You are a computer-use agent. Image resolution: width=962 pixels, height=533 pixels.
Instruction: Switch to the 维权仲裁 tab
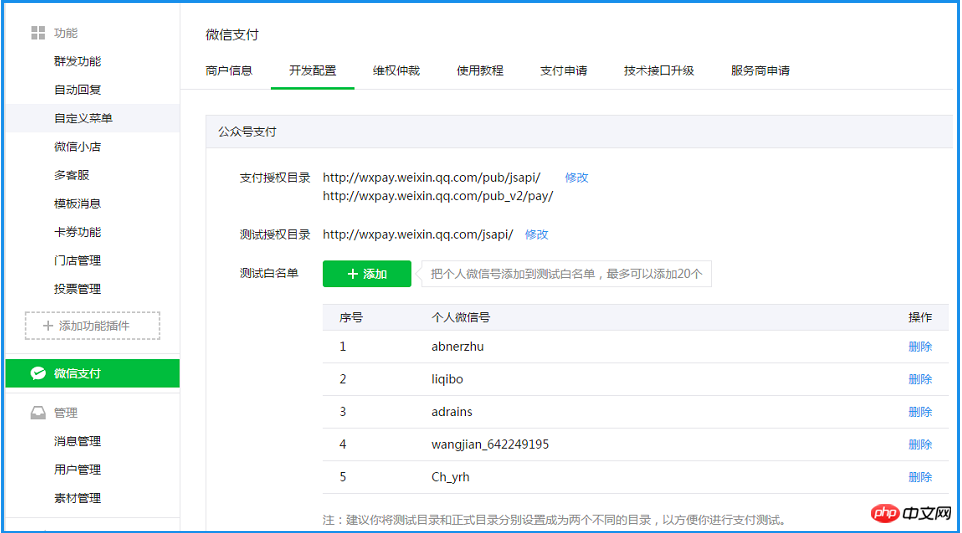(396, 71)
